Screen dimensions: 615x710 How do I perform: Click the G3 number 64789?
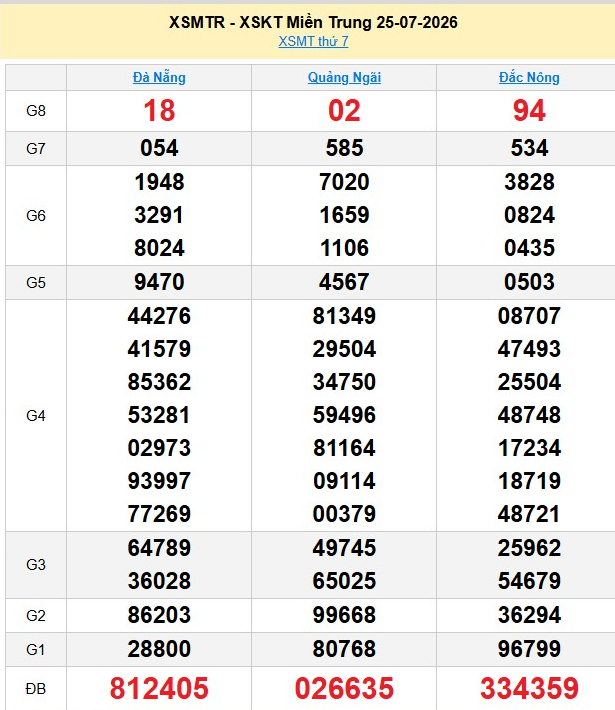click(x=159, y=548)
